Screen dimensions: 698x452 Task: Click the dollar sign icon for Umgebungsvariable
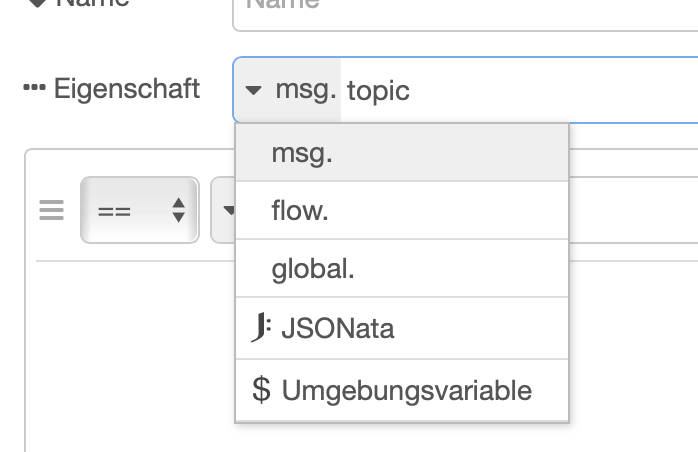click(x=261, y=390)
